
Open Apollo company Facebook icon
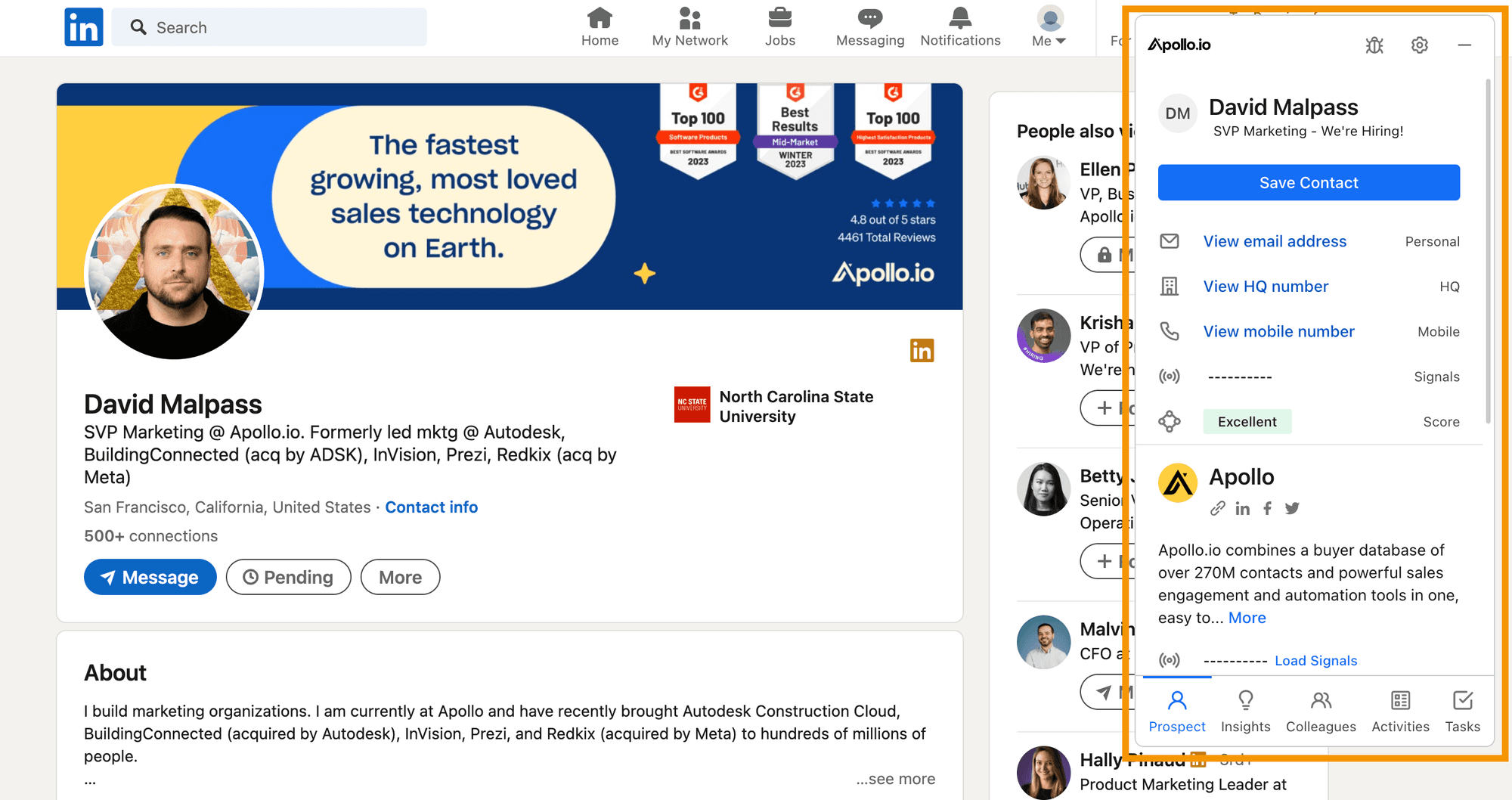pos(1268,509)
